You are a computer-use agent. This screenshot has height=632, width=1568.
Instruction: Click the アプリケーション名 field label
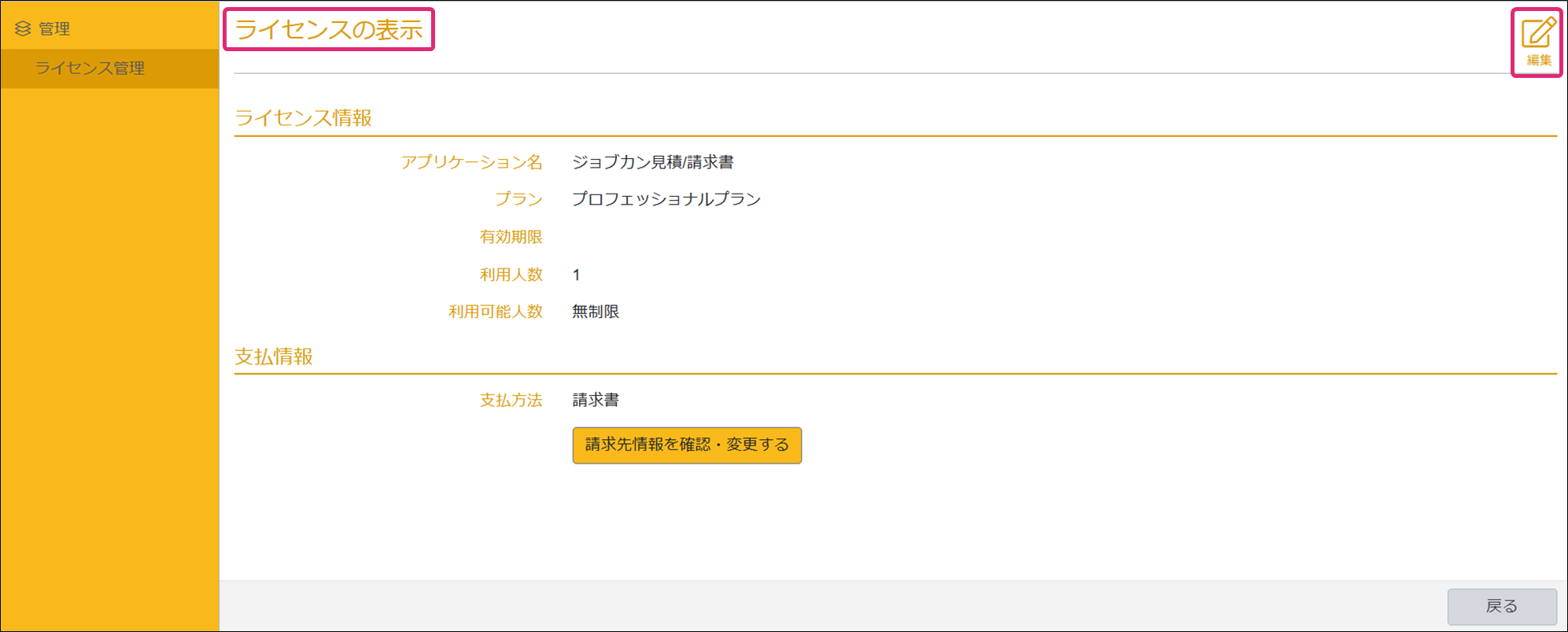tap(471, 162)
